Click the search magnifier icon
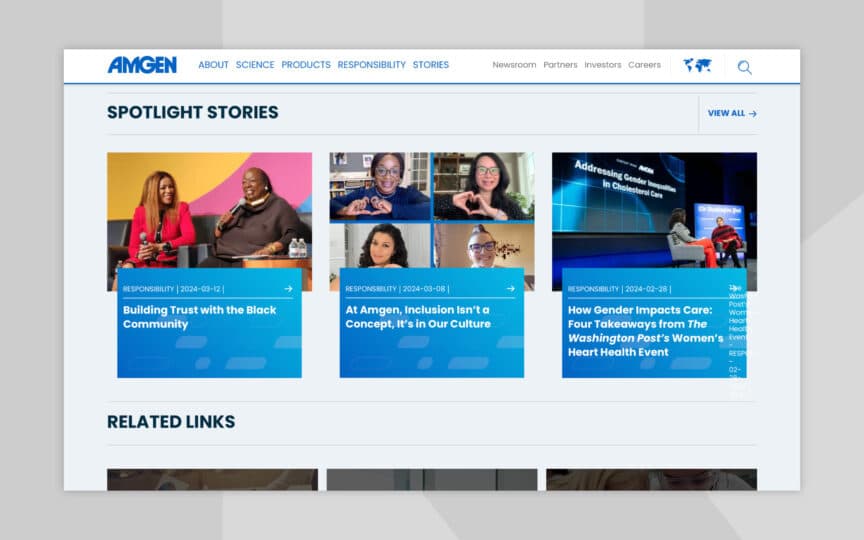 744,67
